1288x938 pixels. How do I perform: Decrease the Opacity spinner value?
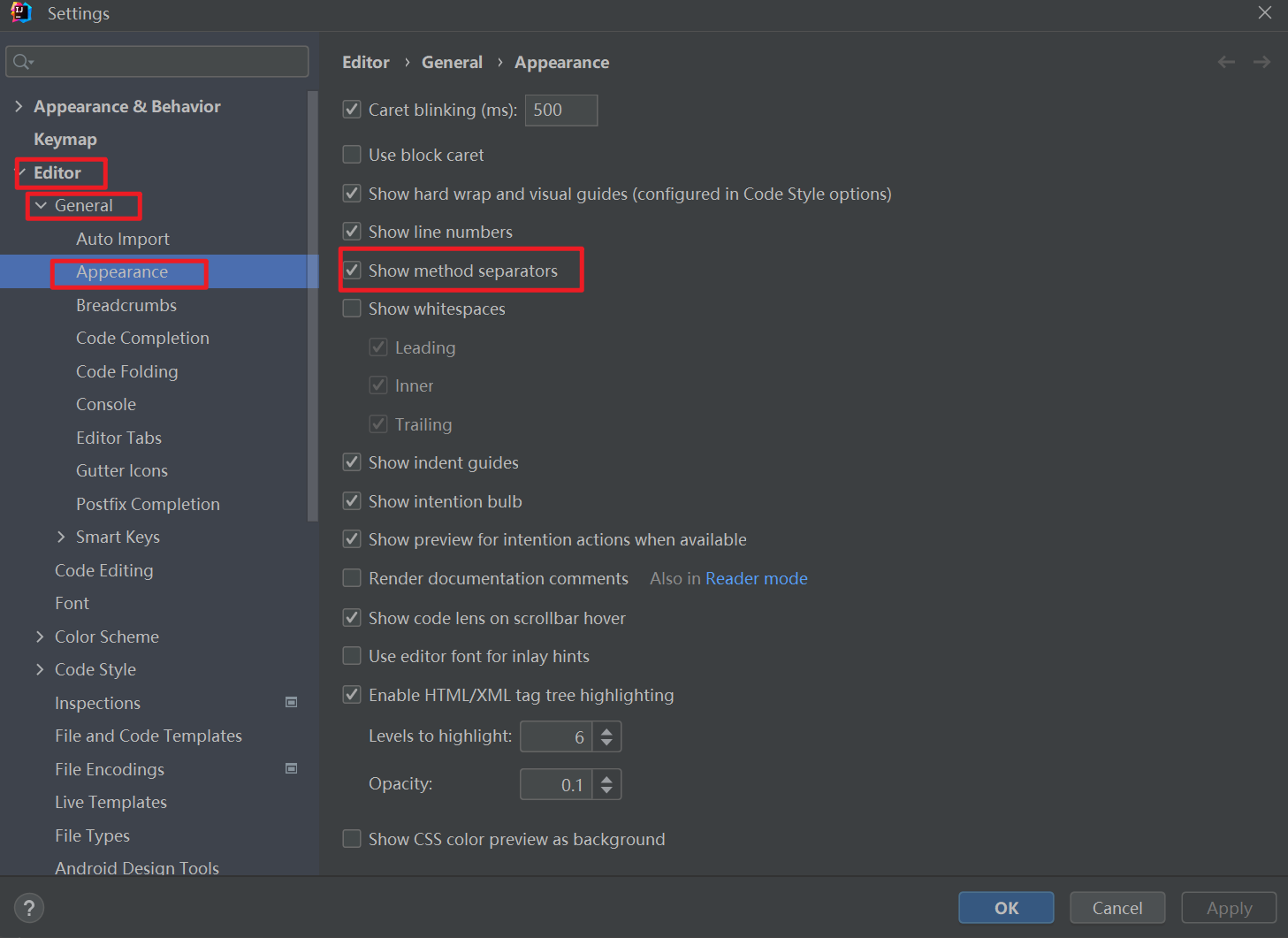pos(606,790)
